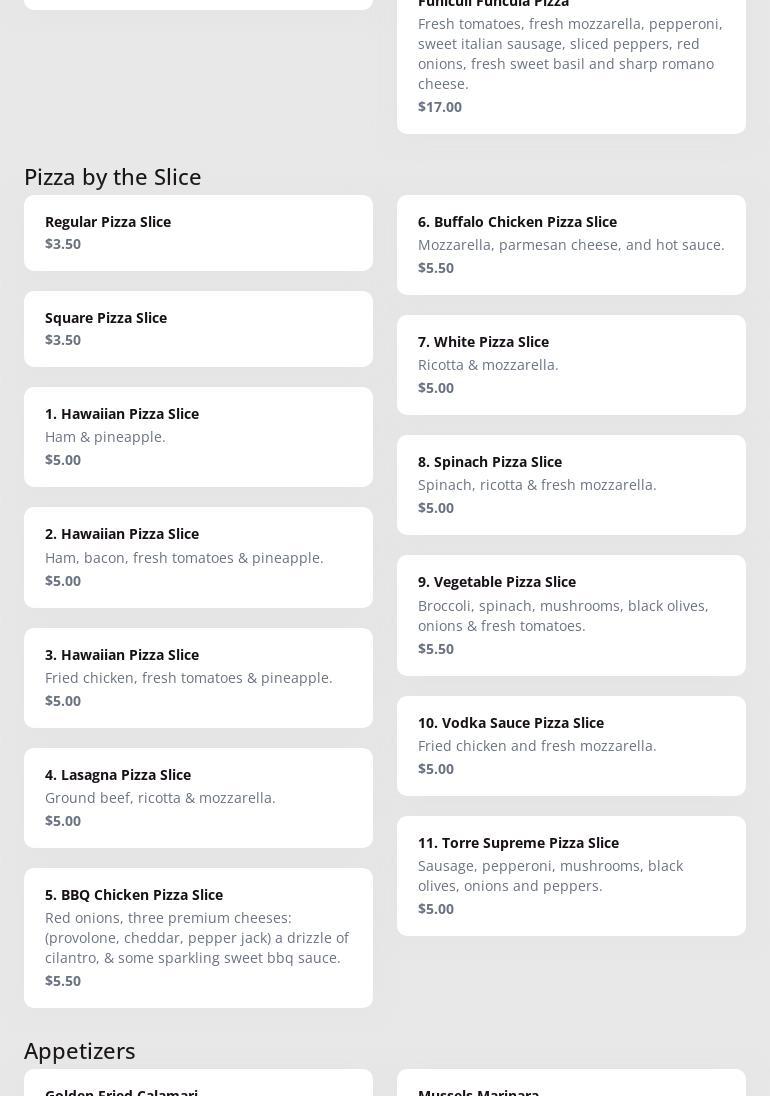Select the Mussels Marinara appetizer
Screen dimensions: 770x1096
click(479, 1090)
